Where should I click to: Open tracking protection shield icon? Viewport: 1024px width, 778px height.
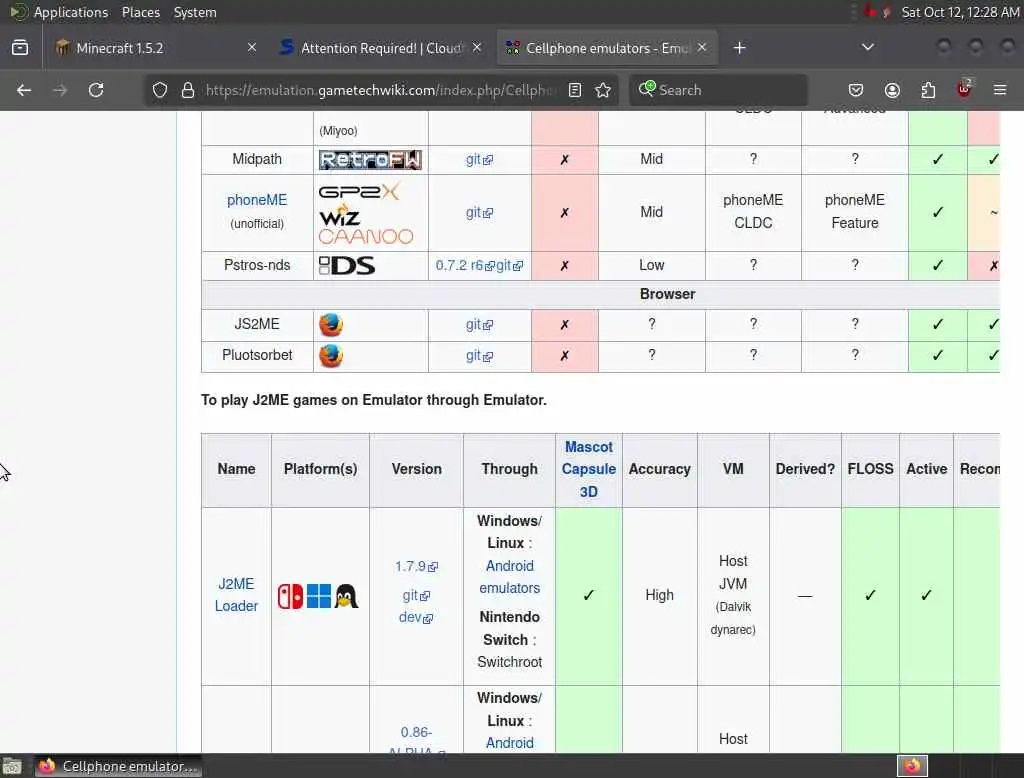(160, 90)
